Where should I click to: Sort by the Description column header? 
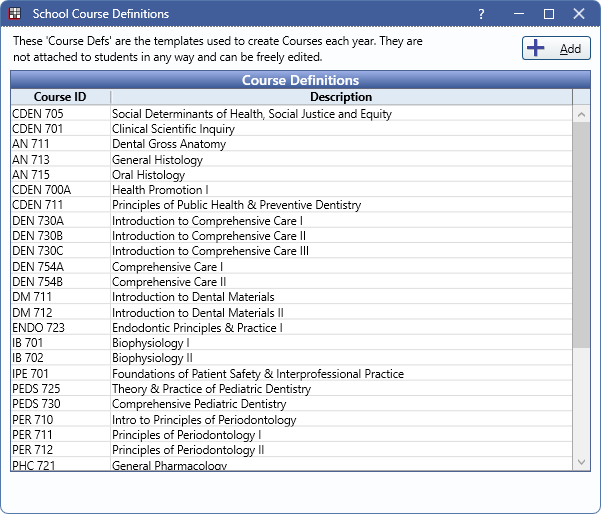341,97
